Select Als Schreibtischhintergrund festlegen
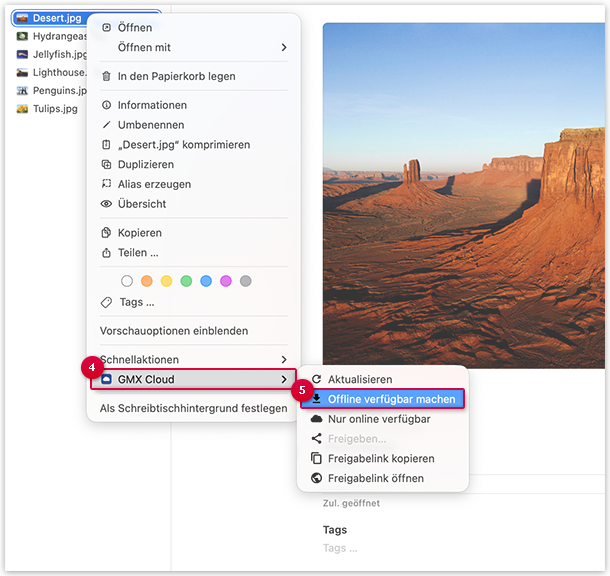 [193, 408]
